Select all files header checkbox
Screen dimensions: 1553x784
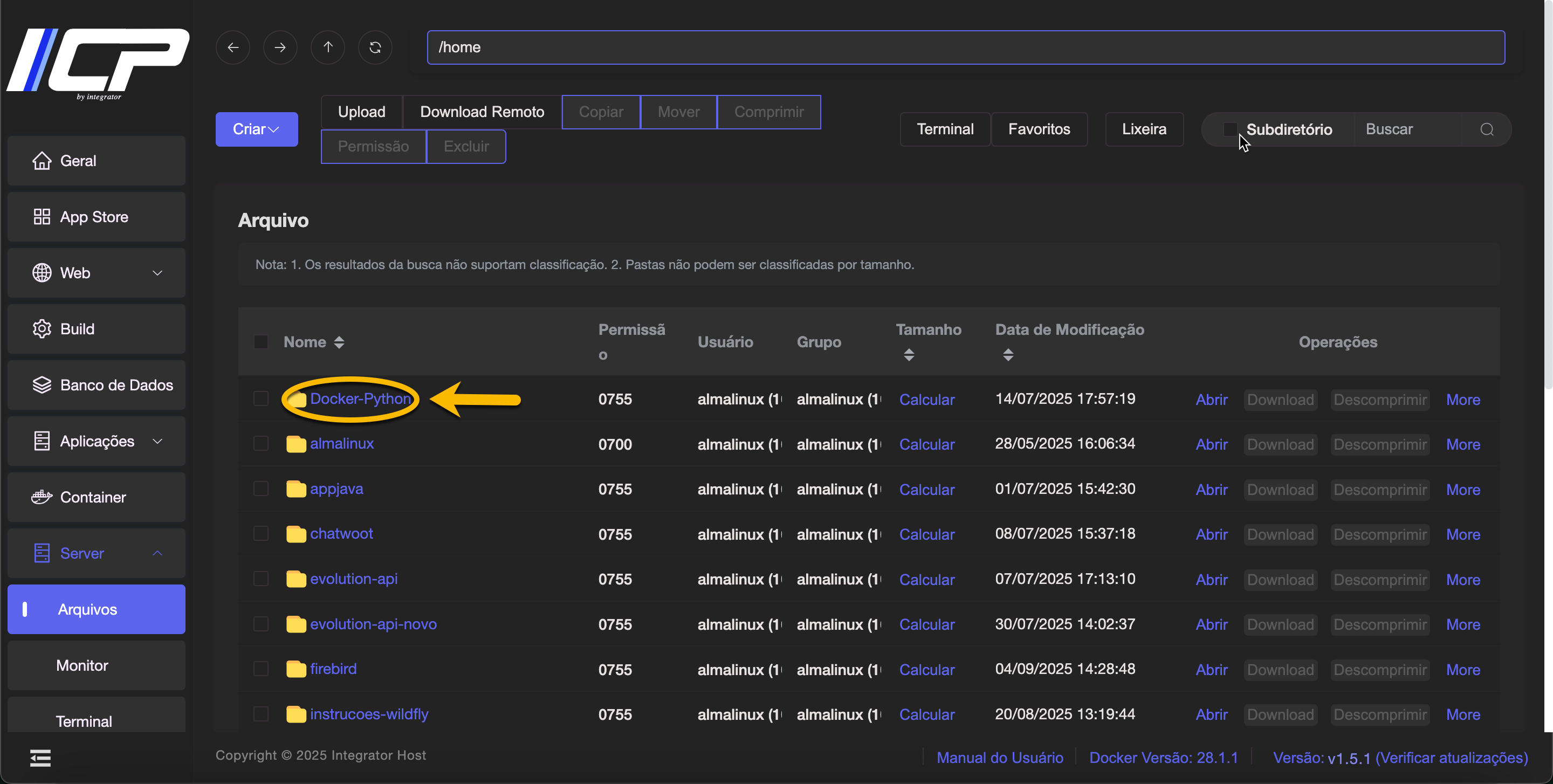tap(261, 342)
